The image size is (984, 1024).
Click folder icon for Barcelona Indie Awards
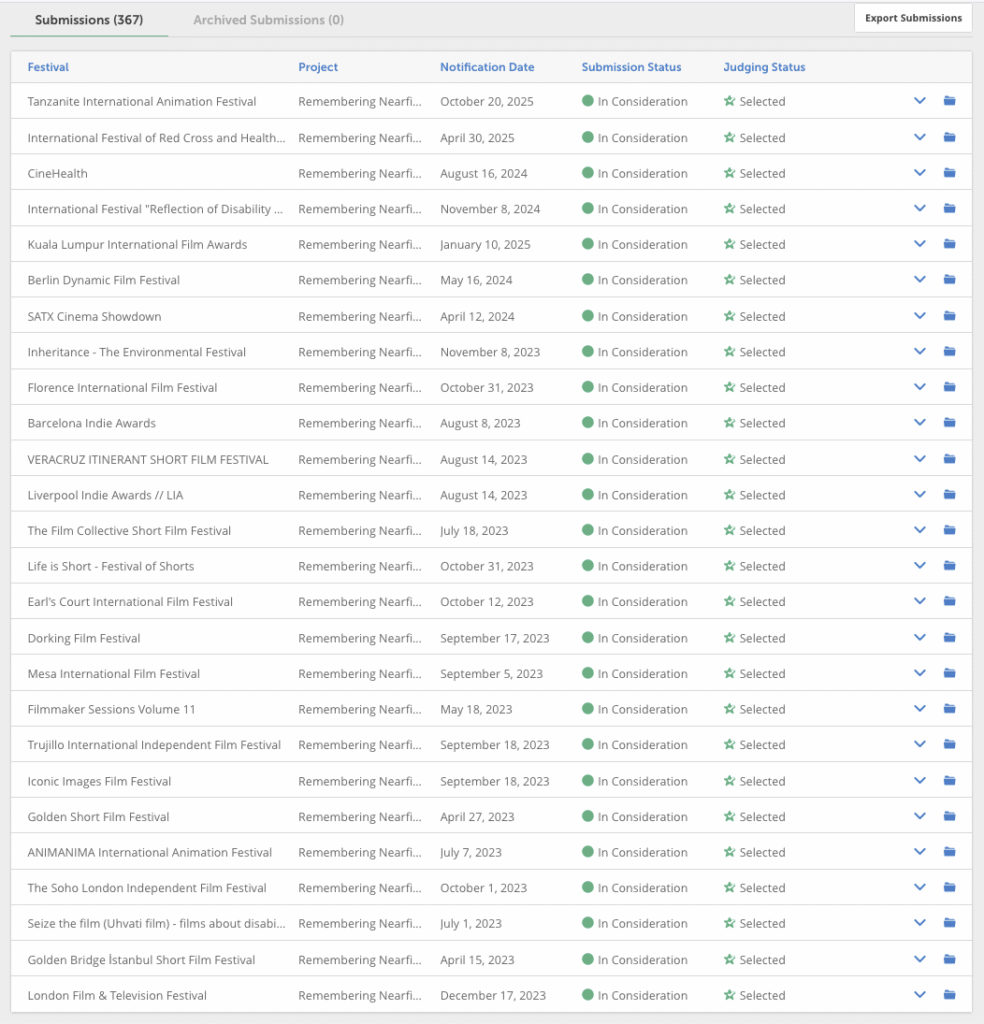pyautogui.click(x=949, y=423)
